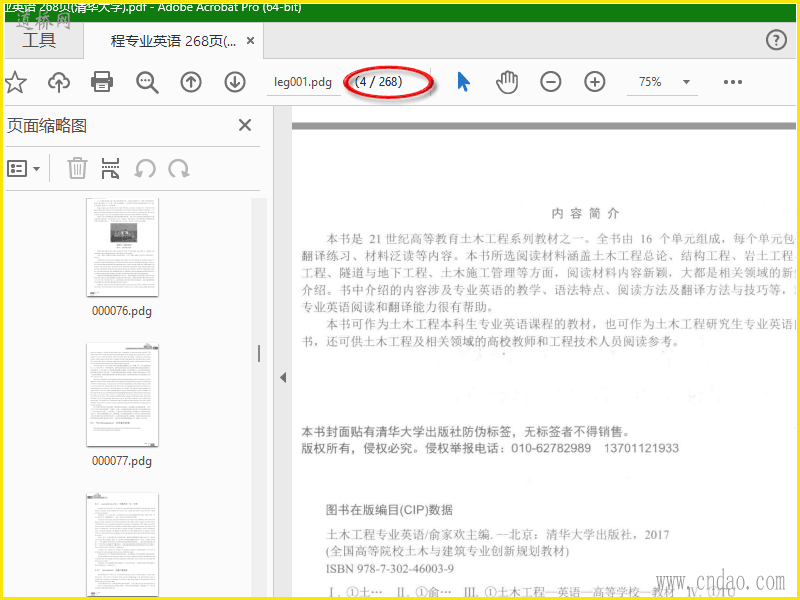The width and height of the screenshot is (800, 600).
Task: Click the page count (4 / 268) indicator
Action: (x=379, y=82)
